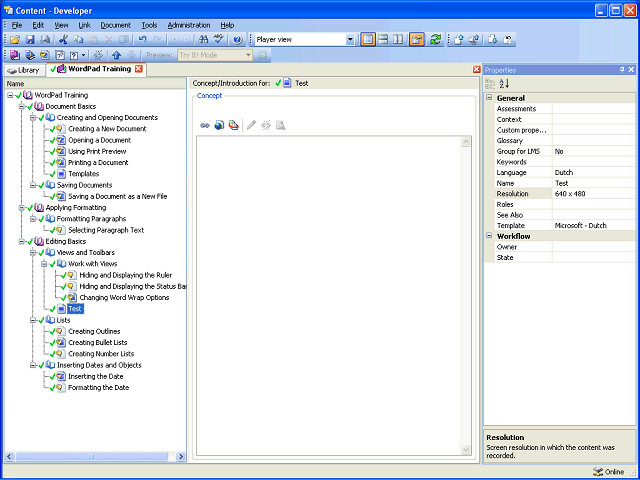Viewport: 640px width, 480px height.
Task: Click the Open folder toolbar icon
Action: coord(15,40)
